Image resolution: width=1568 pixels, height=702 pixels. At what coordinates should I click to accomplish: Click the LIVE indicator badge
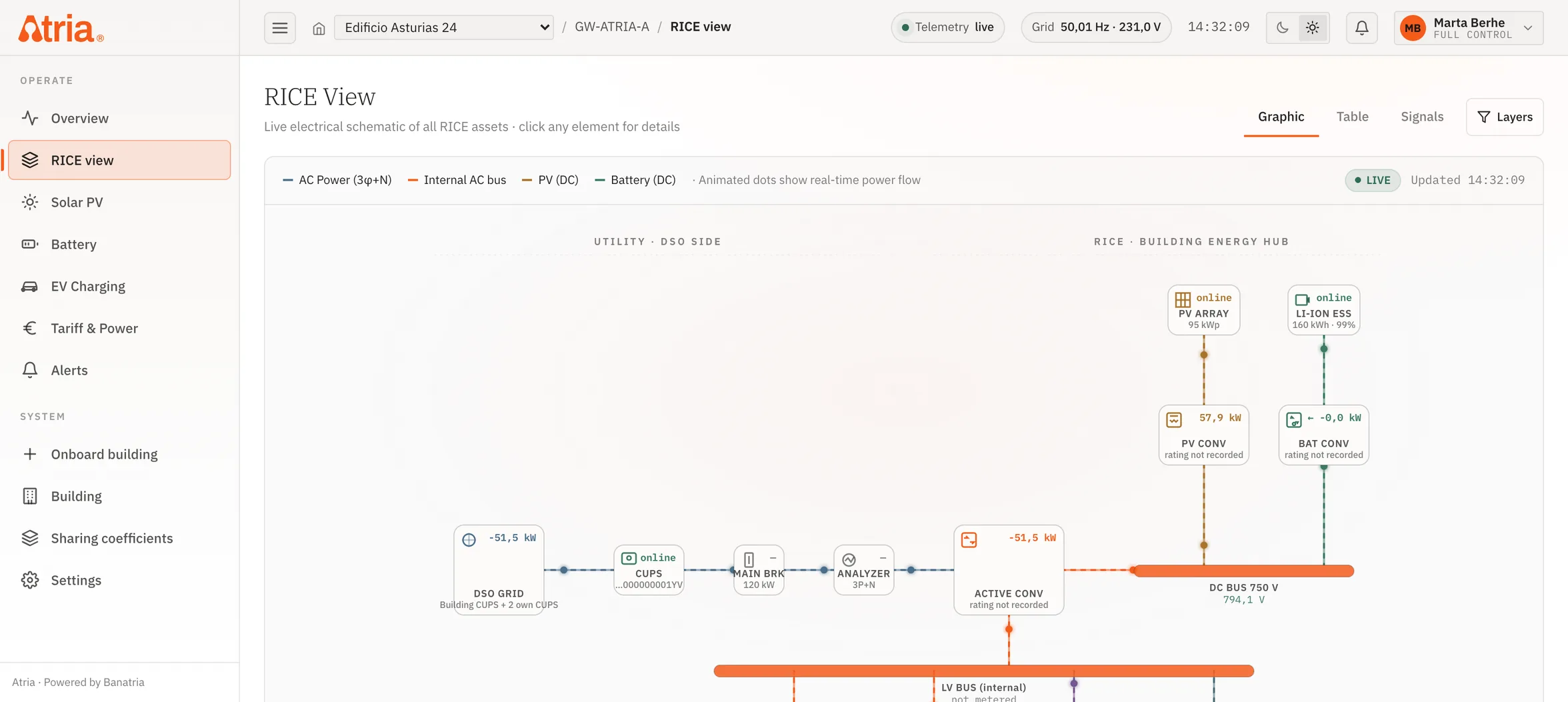pos(1373,180)
